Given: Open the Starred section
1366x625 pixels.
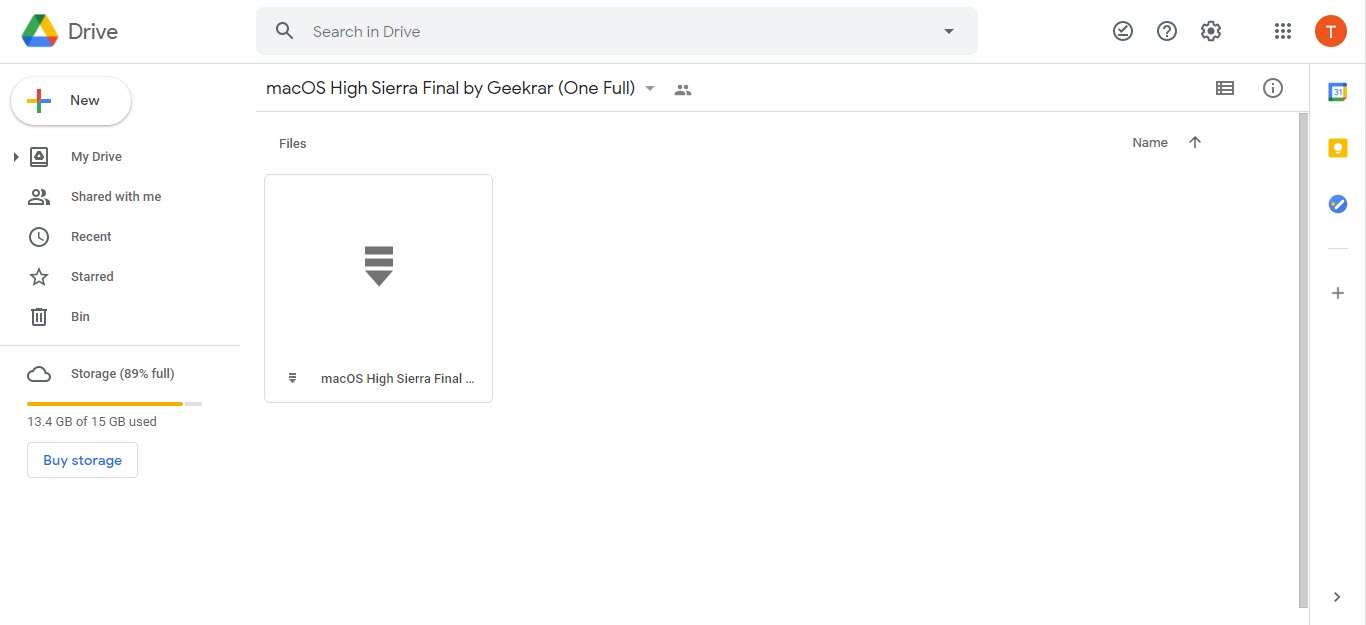Looking at the screenshot, I should (92, 277).
